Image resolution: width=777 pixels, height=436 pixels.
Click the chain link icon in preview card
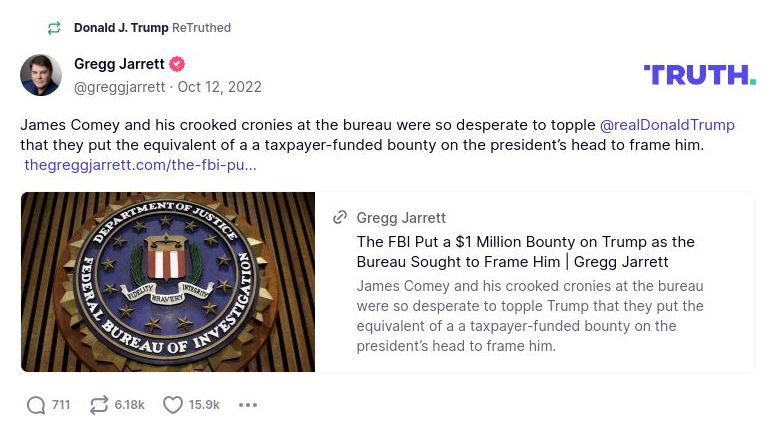(340, 218)
